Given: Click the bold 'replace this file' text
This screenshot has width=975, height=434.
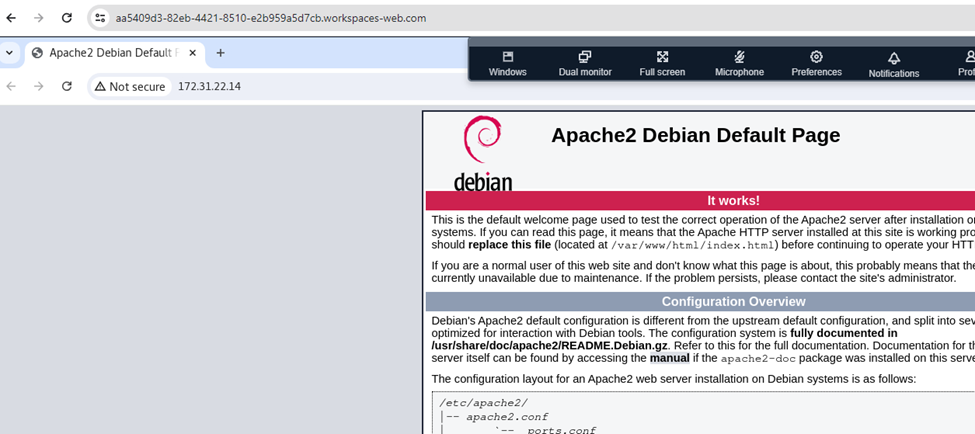Looking at the screenshot, I should [x=509, y=244].
